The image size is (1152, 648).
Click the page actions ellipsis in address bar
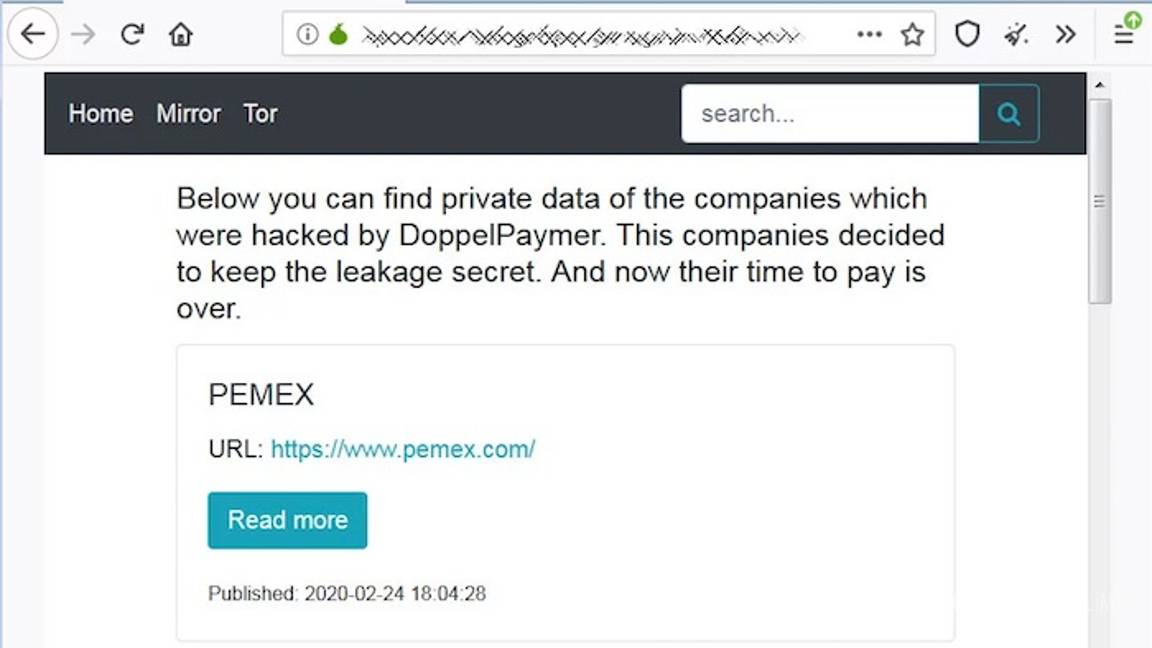[869, 33]
